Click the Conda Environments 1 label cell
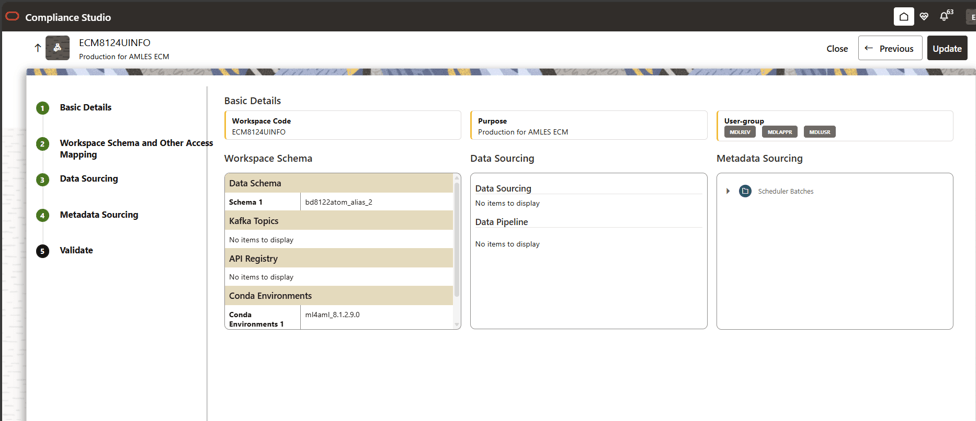This screenshot has width=976, height=421. point(263,318)
